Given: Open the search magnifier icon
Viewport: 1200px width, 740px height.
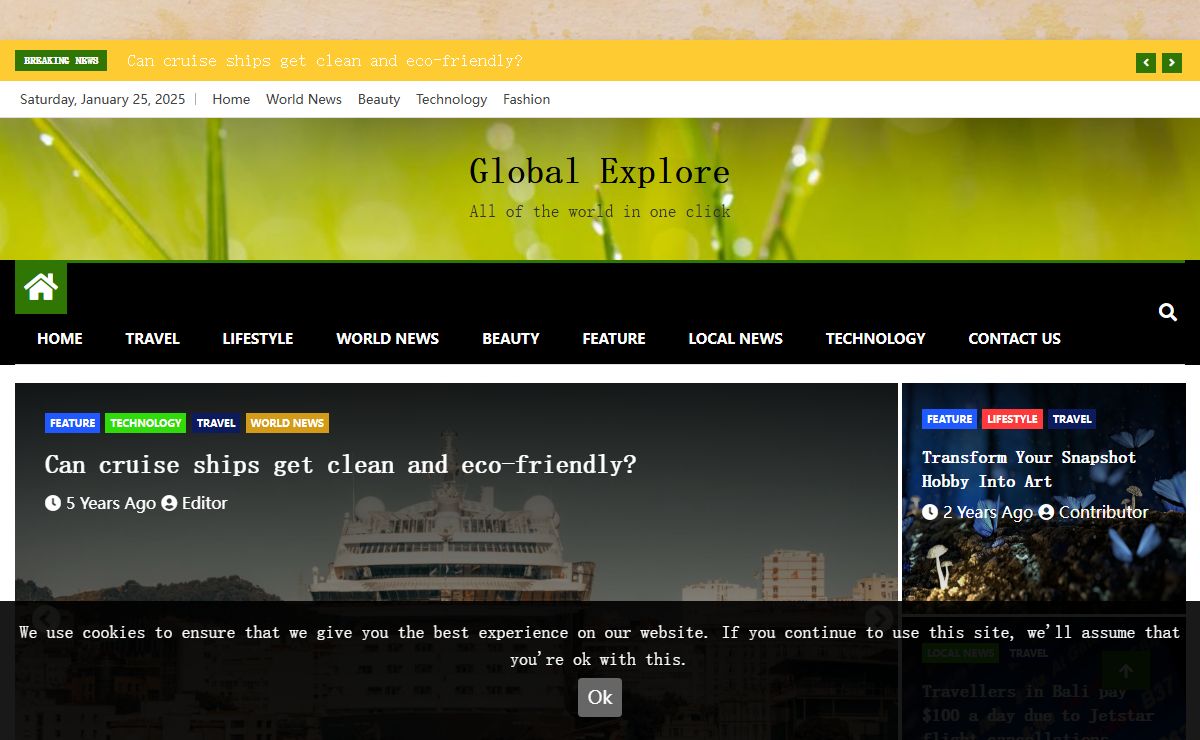Looking at the screenshot, I should click(x=1167, y=312).
